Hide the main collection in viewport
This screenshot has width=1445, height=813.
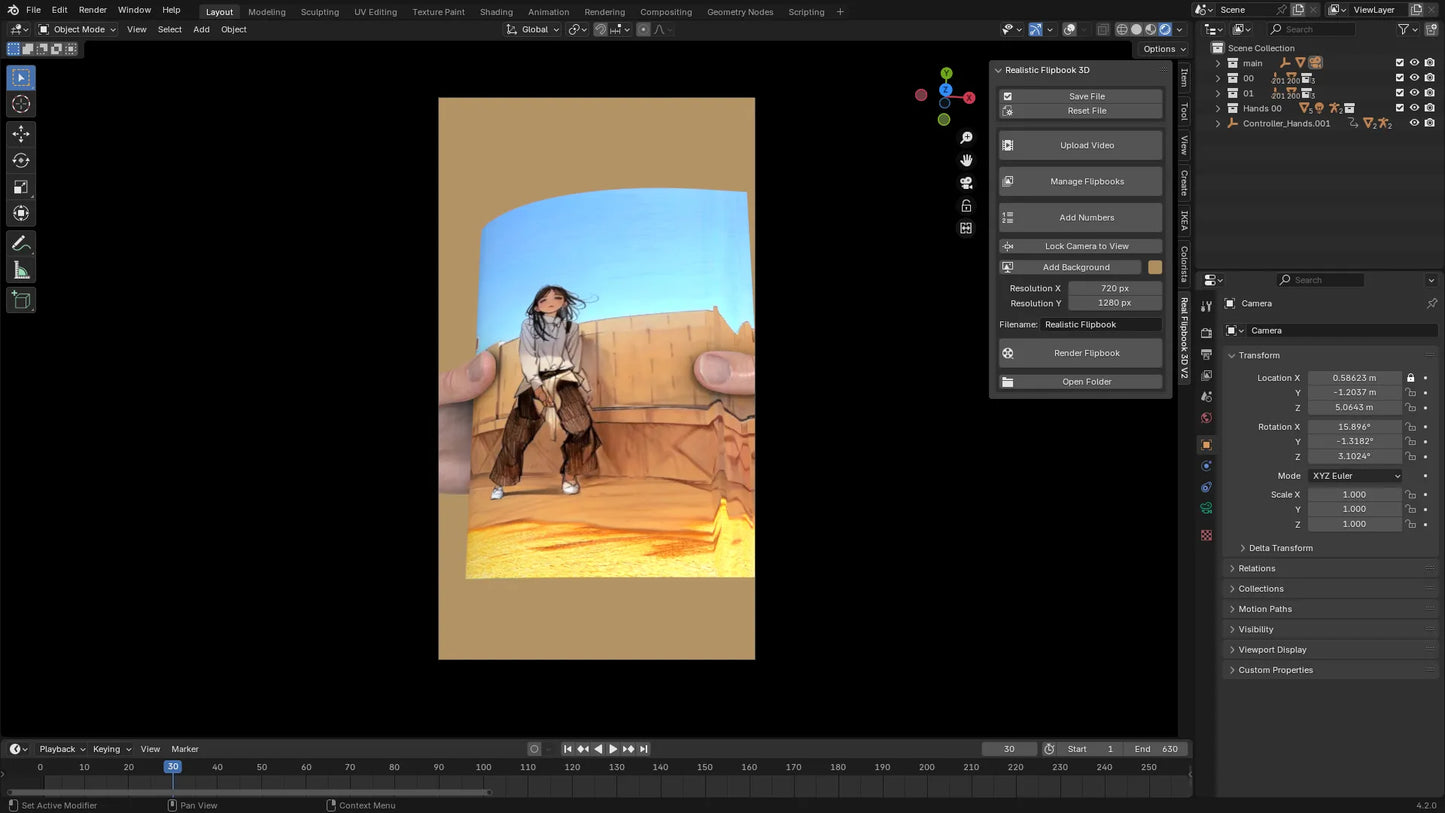(x=1415, y=63)
